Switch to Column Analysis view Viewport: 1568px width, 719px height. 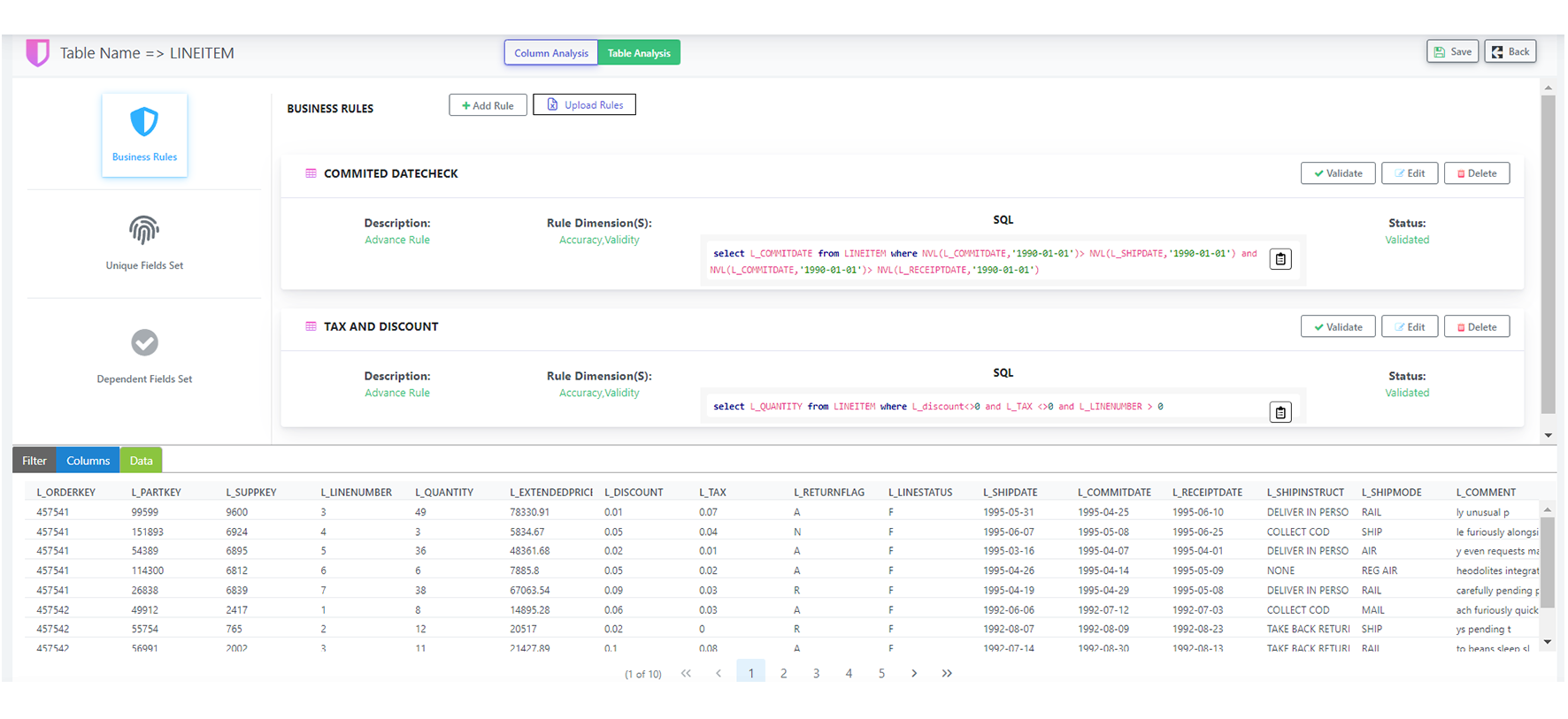pos(550,53)
